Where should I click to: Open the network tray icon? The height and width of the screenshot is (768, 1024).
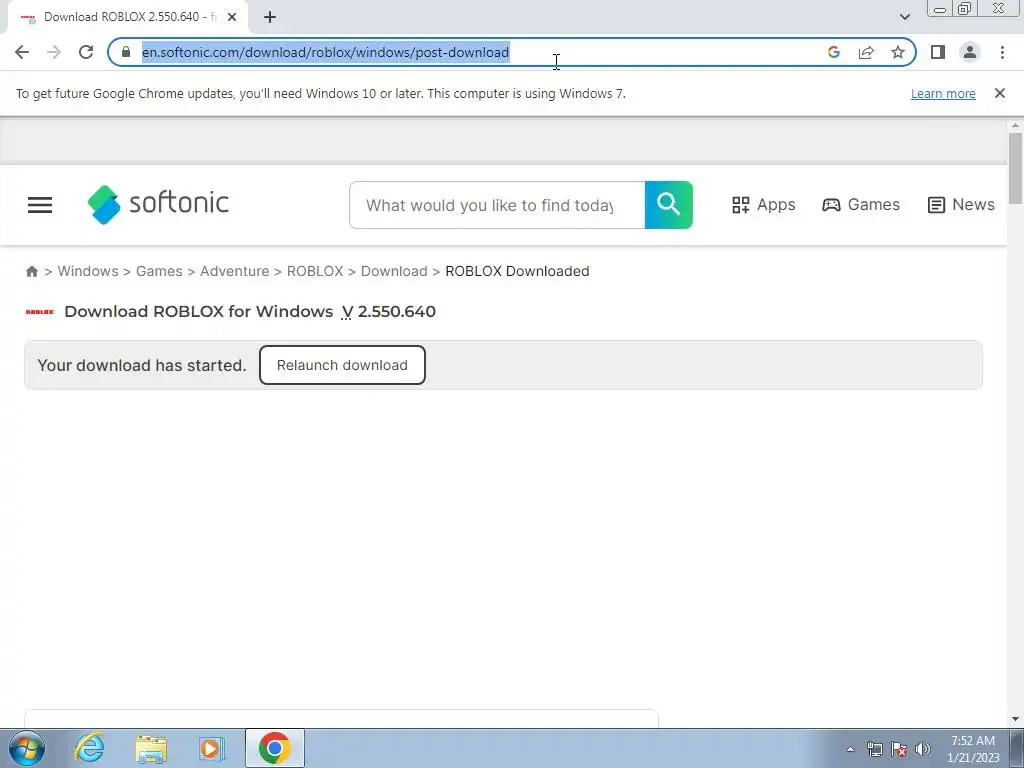pos(874,749)
